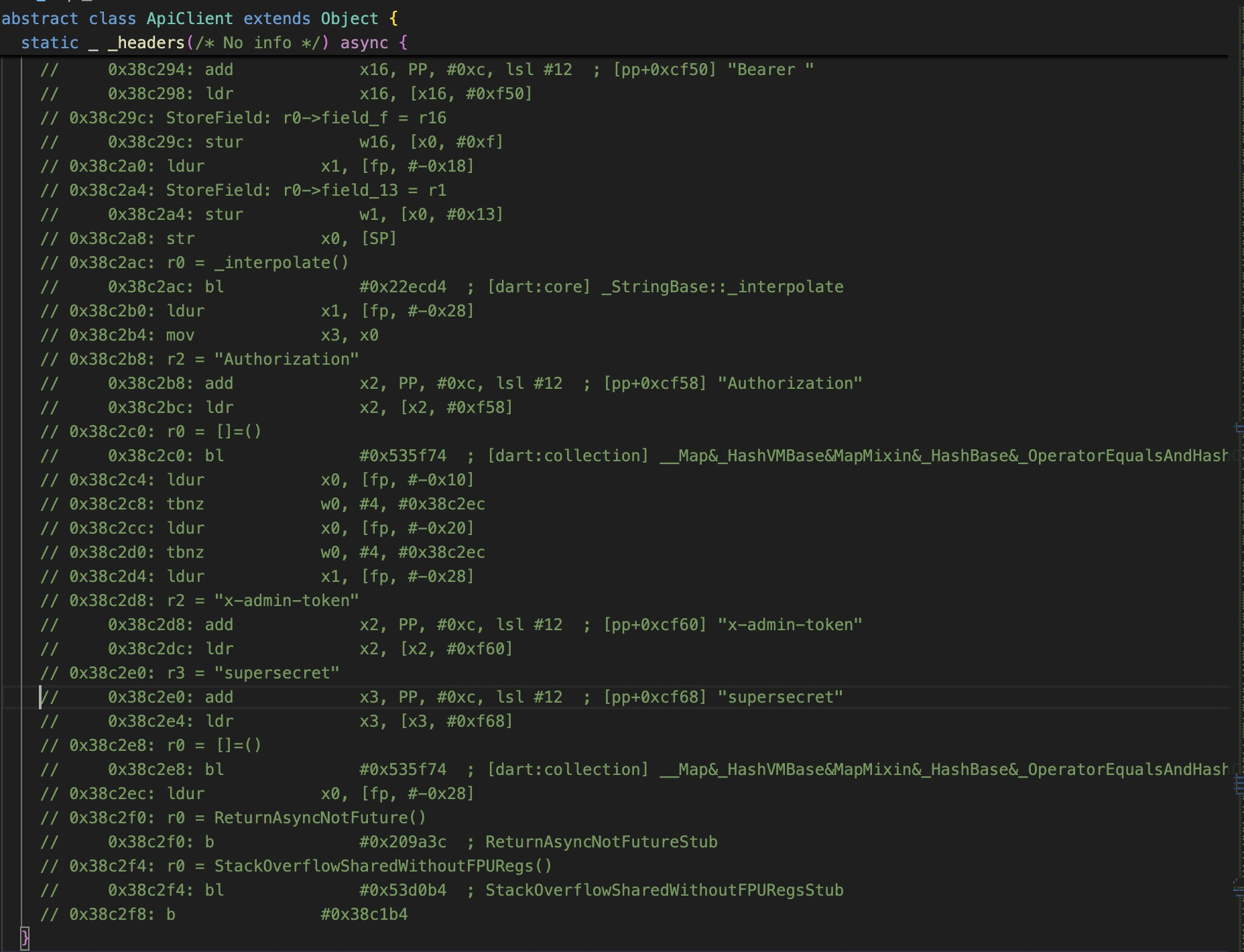The image size is (1244, 952).
Task: Click the first '[]=()' call at 0x38c2c0
Action: [x=151, y=432]
